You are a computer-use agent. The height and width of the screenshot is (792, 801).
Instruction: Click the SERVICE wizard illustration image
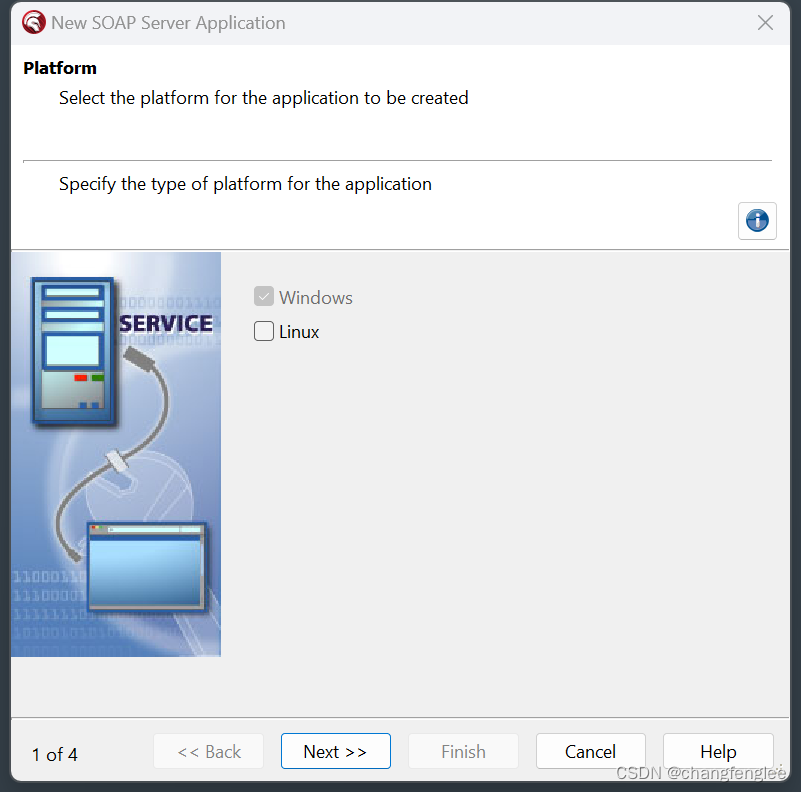pos(116,454)
